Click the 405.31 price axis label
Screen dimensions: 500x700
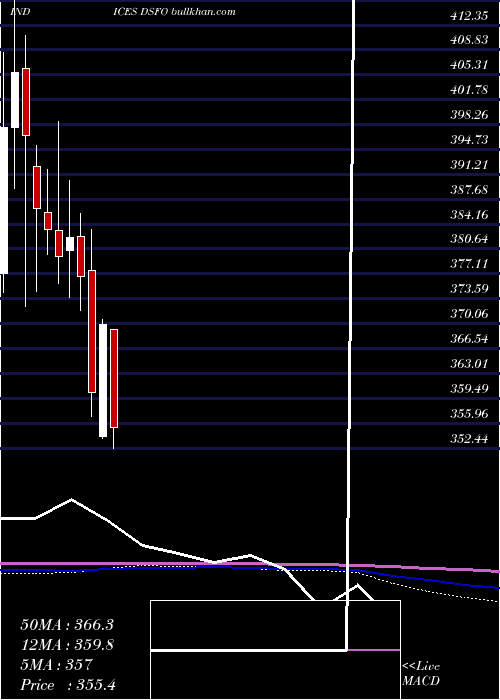click(468, 65)
